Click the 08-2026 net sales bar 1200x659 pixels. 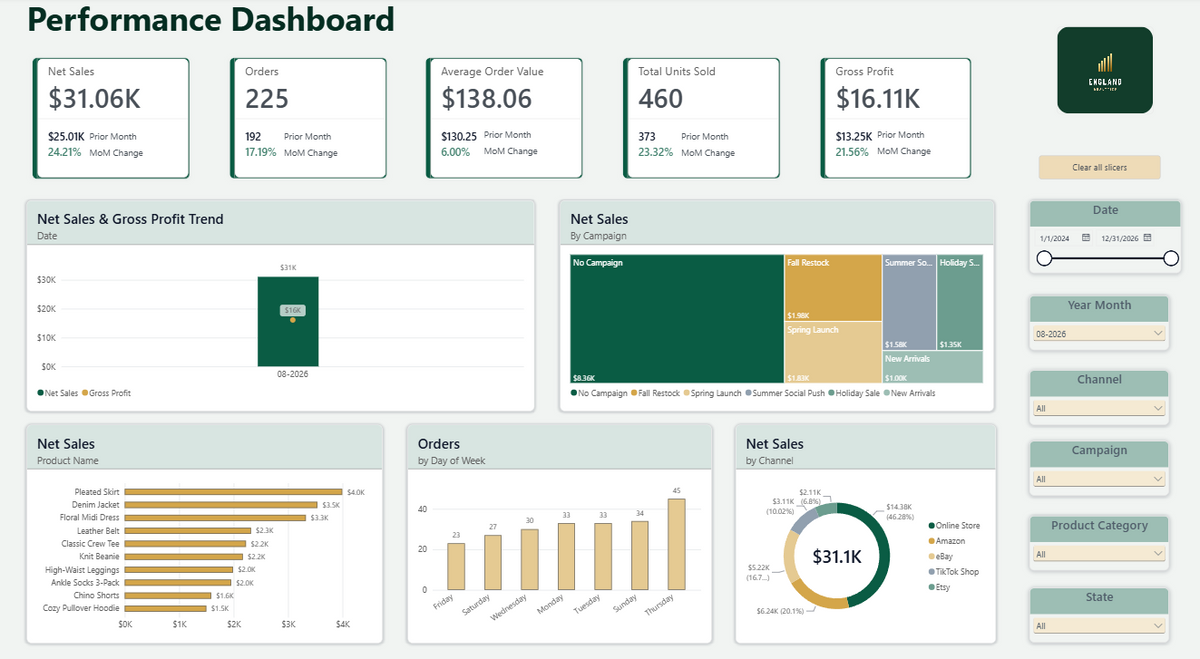pyautogui.click(x=288, y=321)
